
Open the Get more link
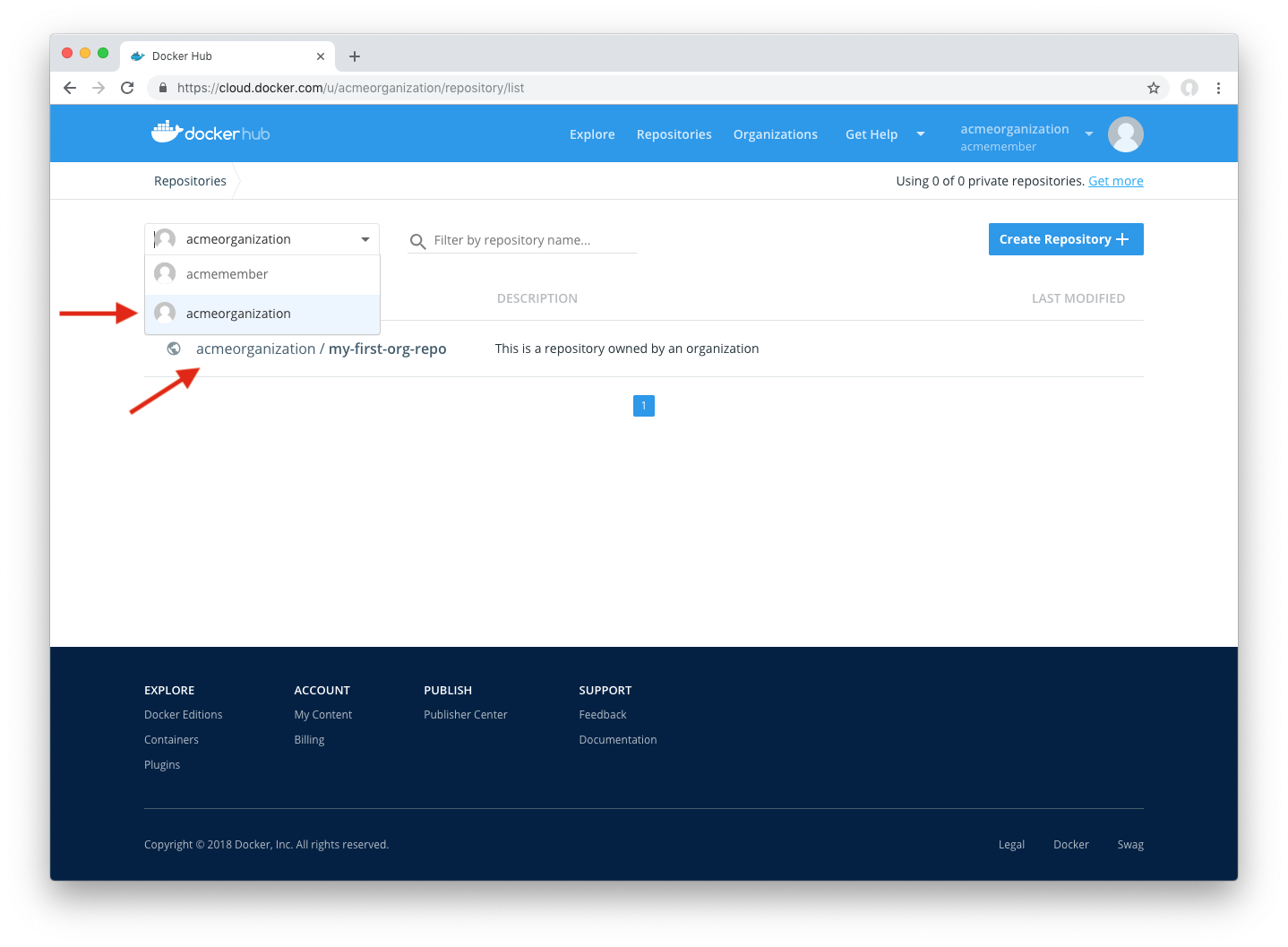(1115, 180)
